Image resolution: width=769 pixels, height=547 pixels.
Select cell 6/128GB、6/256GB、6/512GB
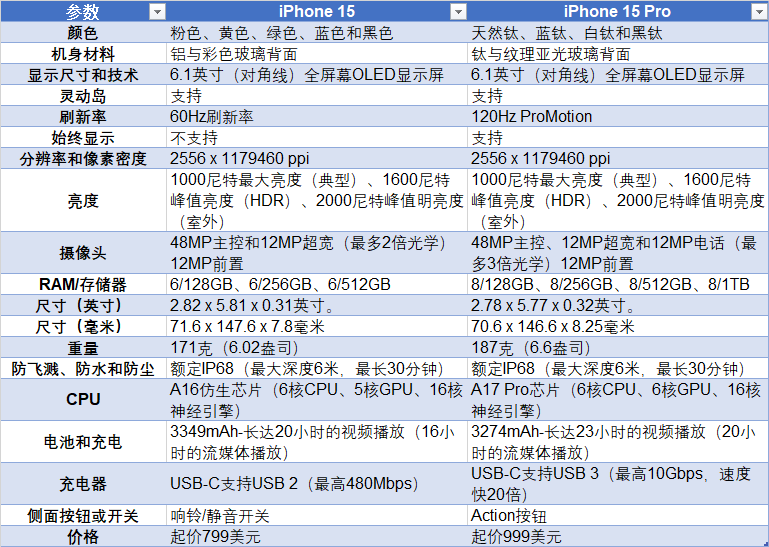(317, 284)
